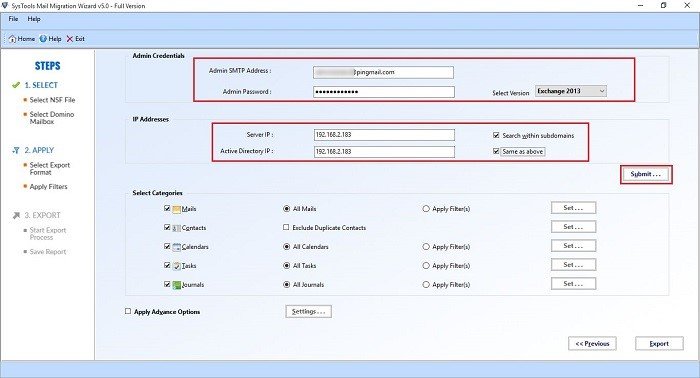This screenshot has height=378, width=700.
Task: Click the Select Domino Mailbox step
Action: (x=52, y=118)
